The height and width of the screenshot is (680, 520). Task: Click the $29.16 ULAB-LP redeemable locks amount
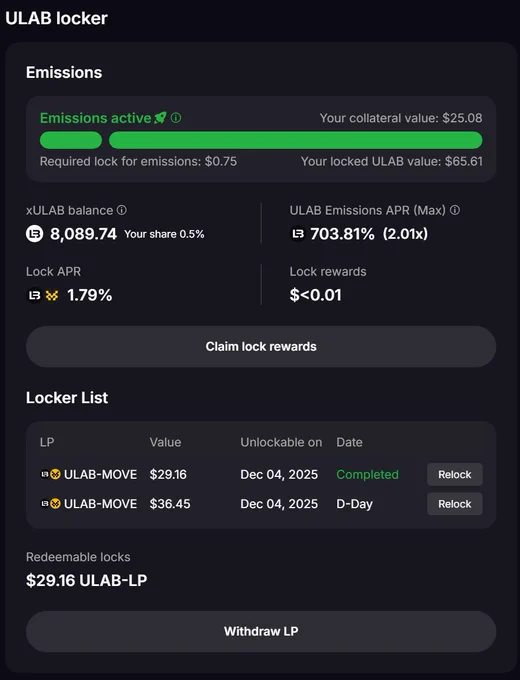(x=87, y=580)
